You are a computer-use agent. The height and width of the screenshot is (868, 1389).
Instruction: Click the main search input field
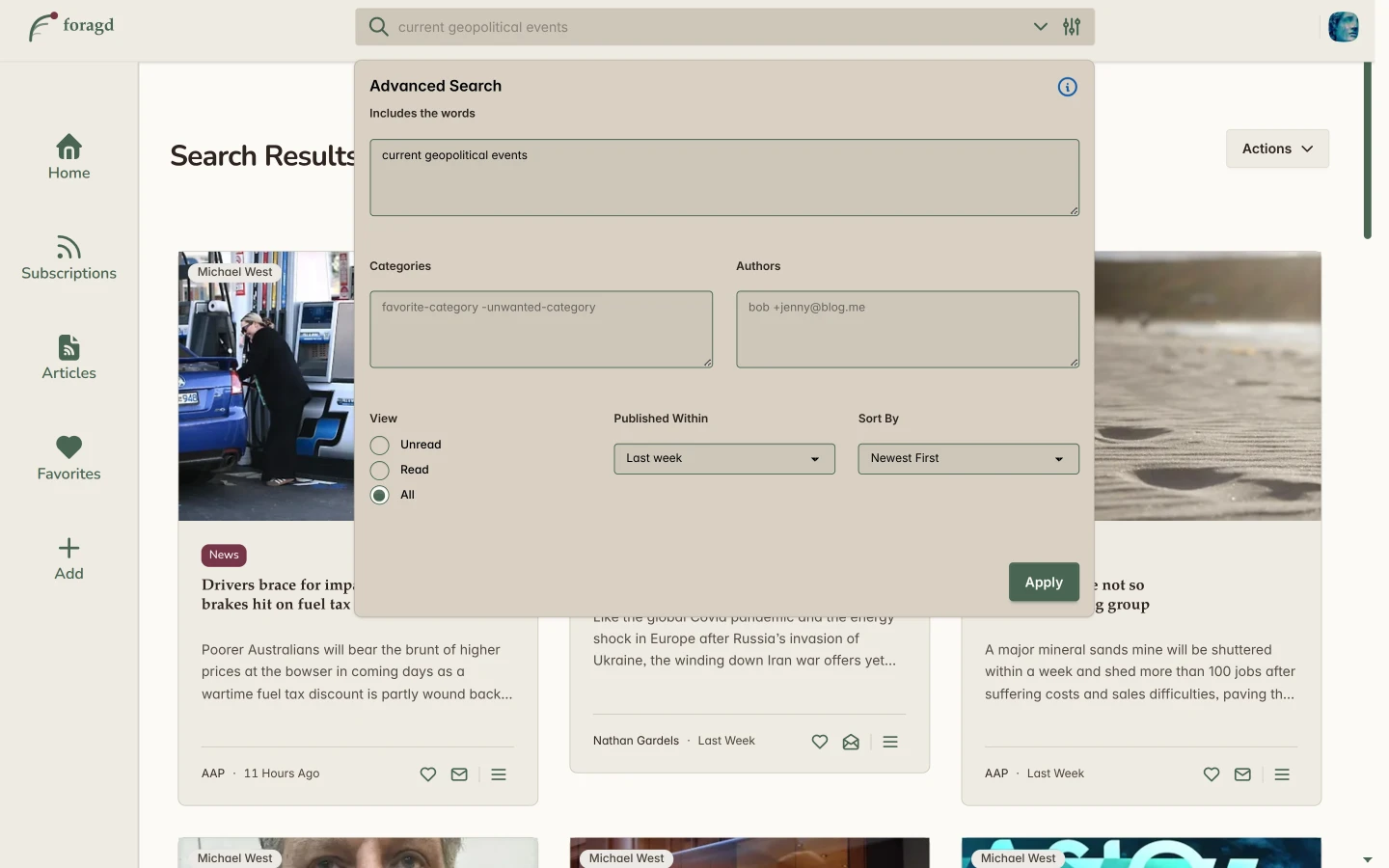[x=709, y=27]
